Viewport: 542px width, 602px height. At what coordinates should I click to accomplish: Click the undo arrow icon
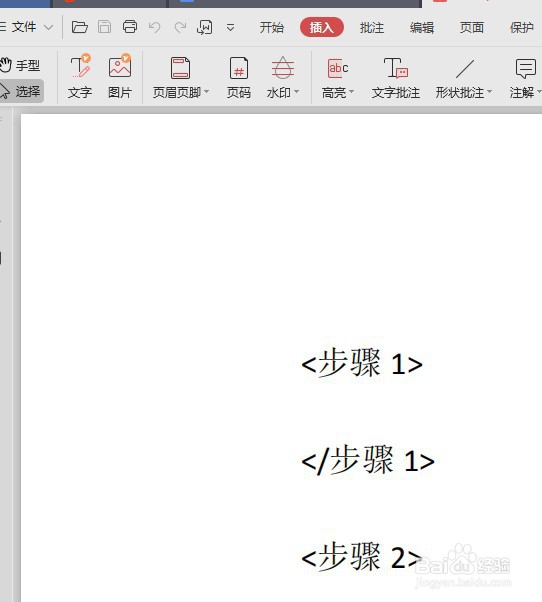[154, 27]
